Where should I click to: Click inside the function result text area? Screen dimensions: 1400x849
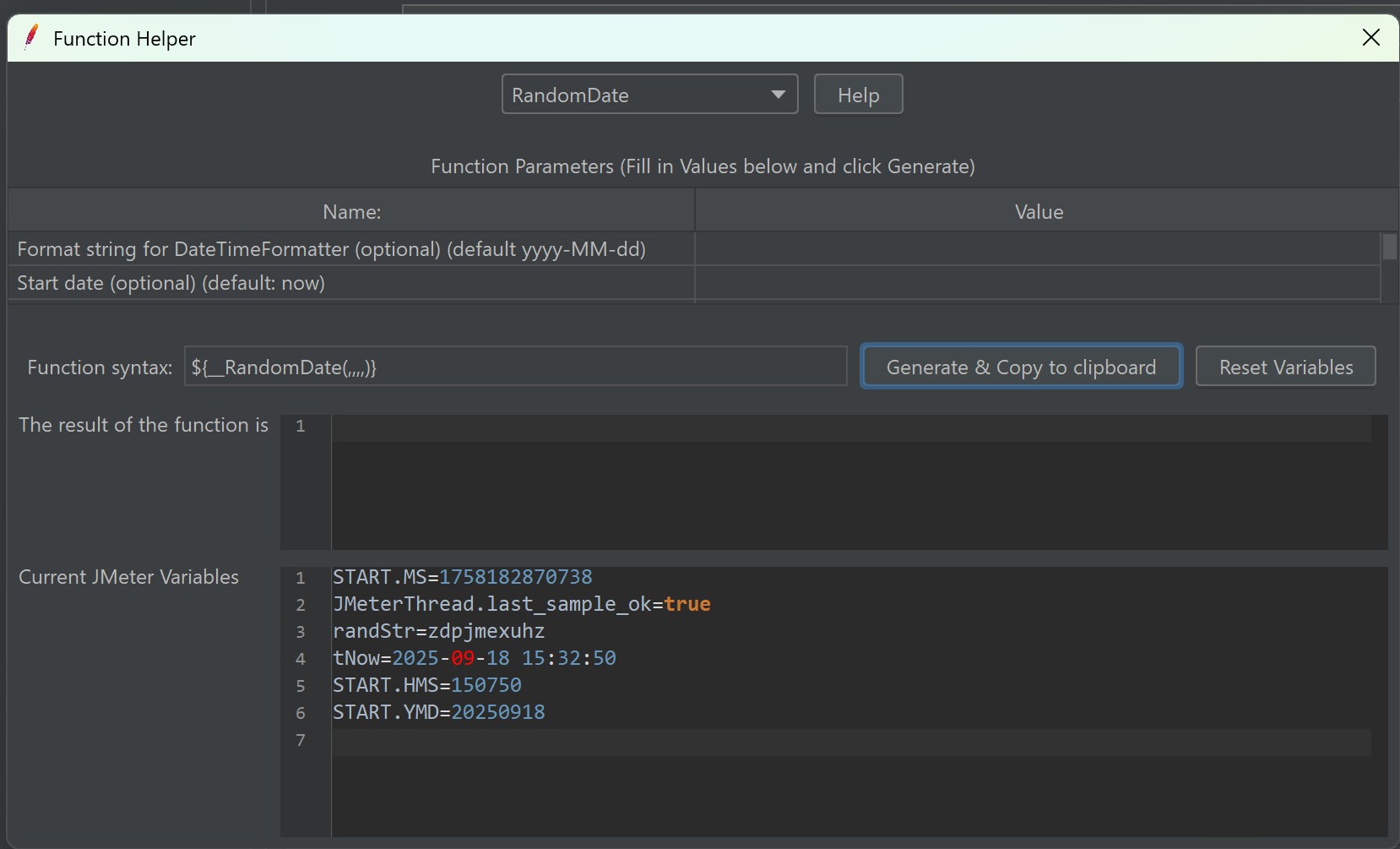853,482
